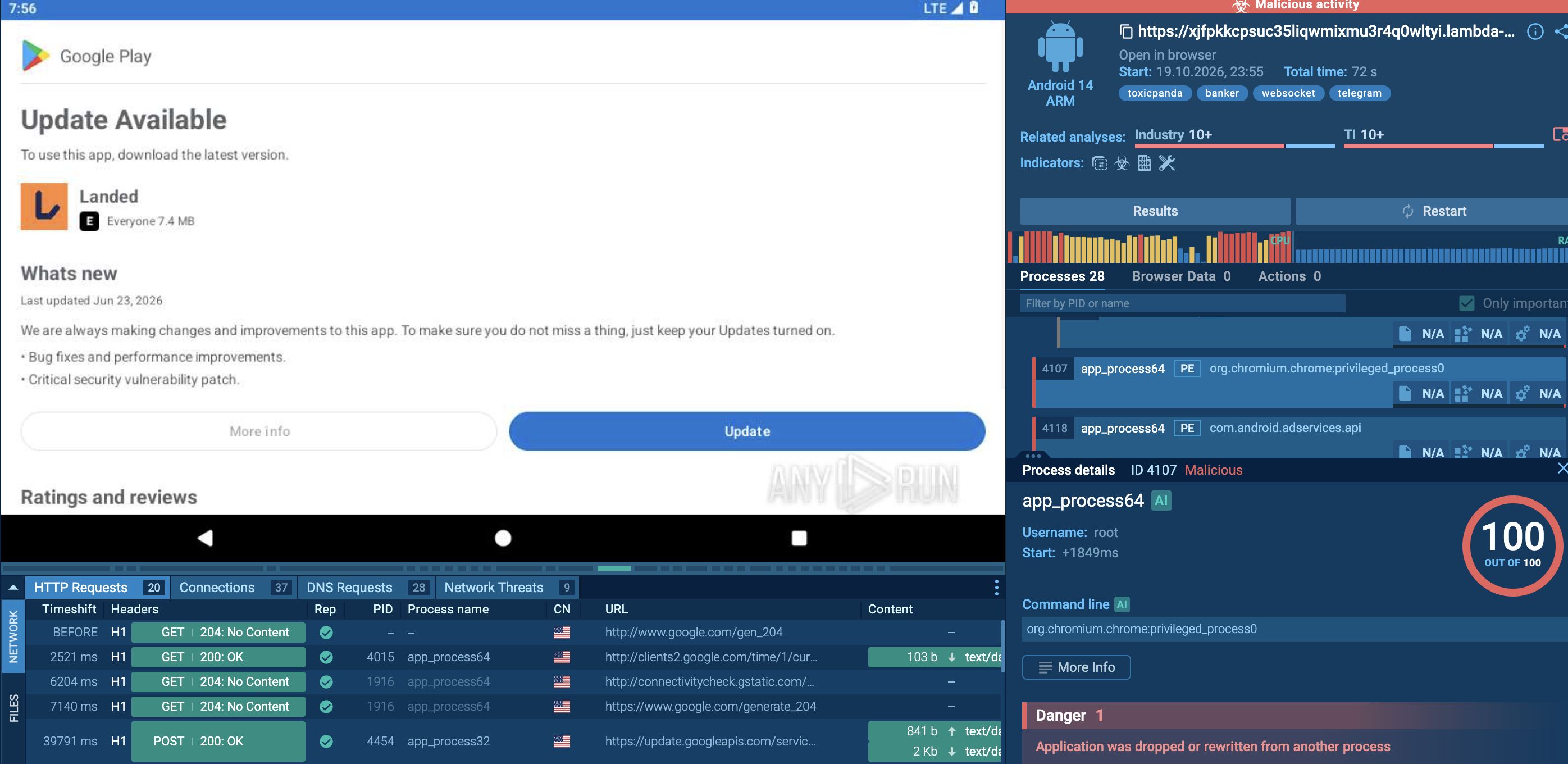Open the DNS Requests tab
This screenshot has width=1568, height=764.
click(x=367, y=587)
